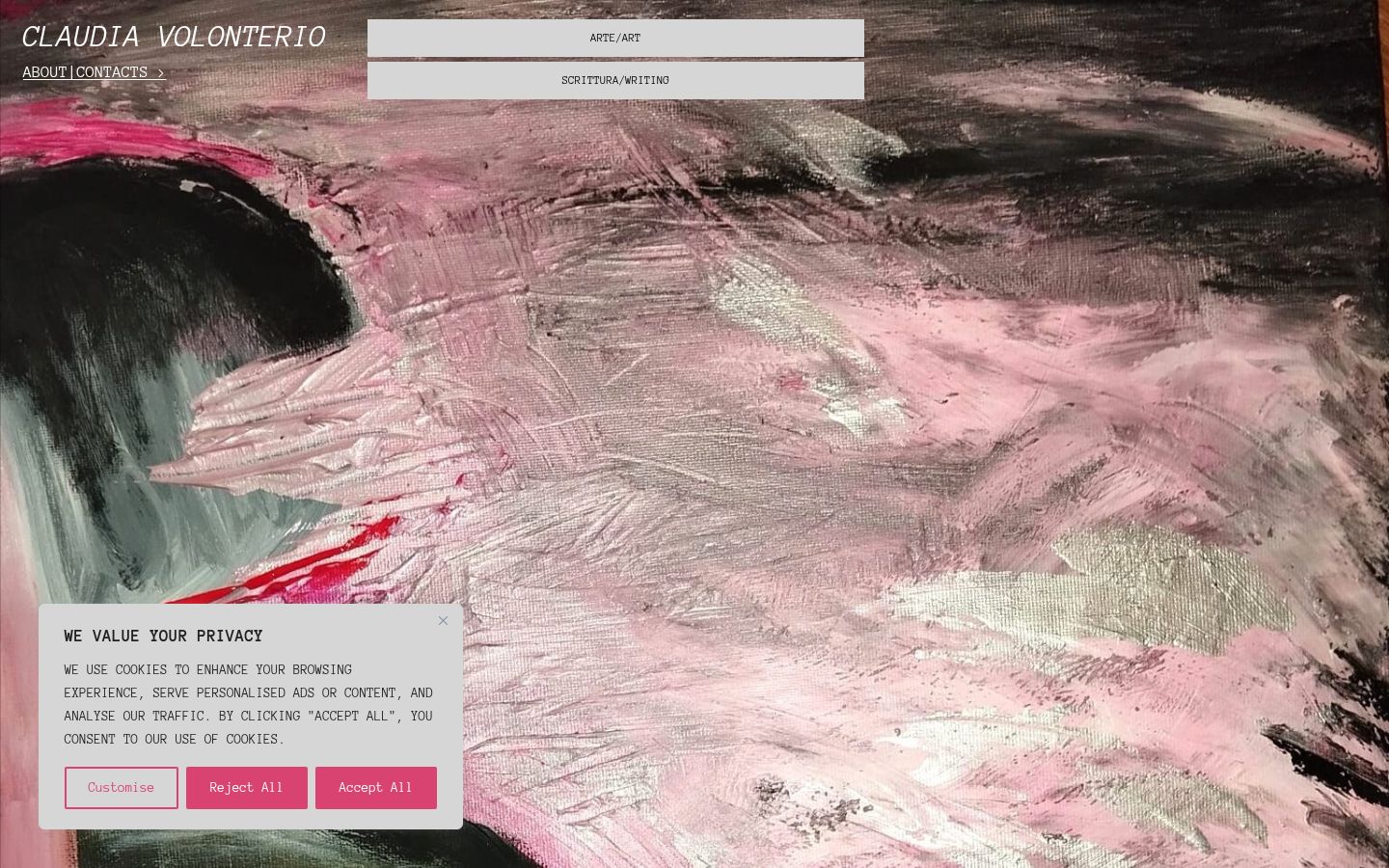This screenshot has height=868, width=1389.
Task: Click the We Value Your Privacy heading
Action: coord(164,637)
